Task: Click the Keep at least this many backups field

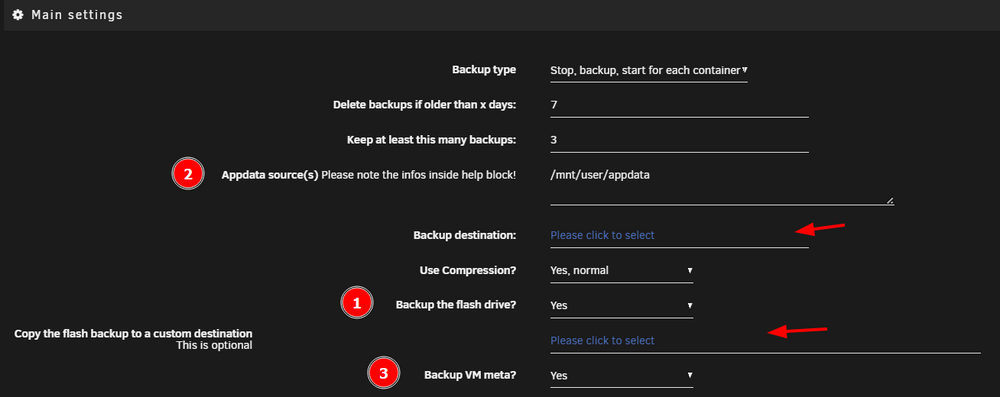Action: [x=679, y=140]
